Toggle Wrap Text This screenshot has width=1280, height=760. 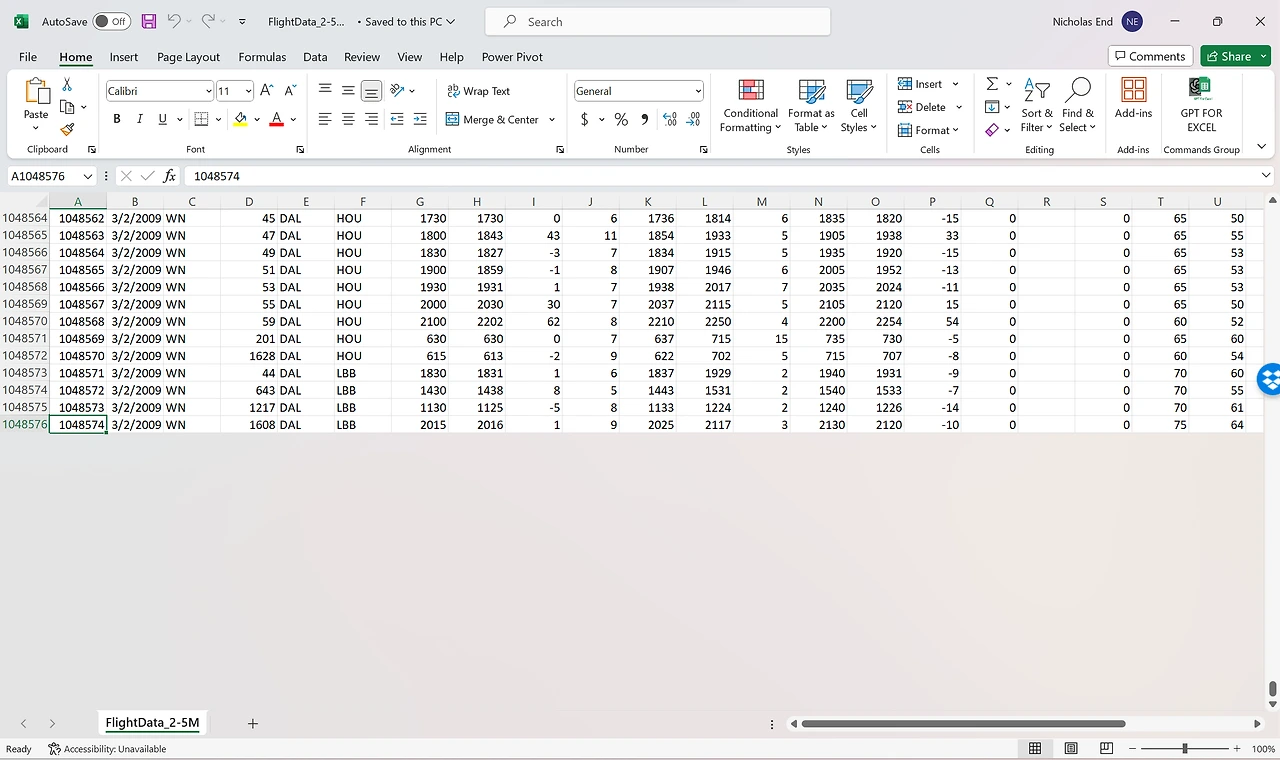(478, 91)
